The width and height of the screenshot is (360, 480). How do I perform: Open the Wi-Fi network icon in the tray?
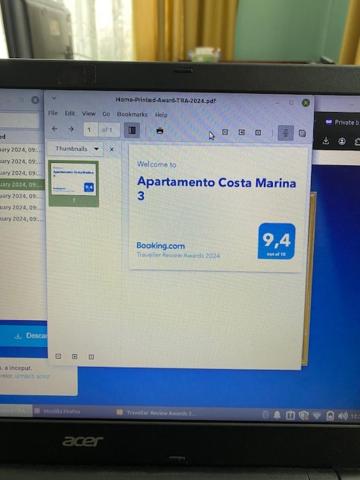(317, 416)
